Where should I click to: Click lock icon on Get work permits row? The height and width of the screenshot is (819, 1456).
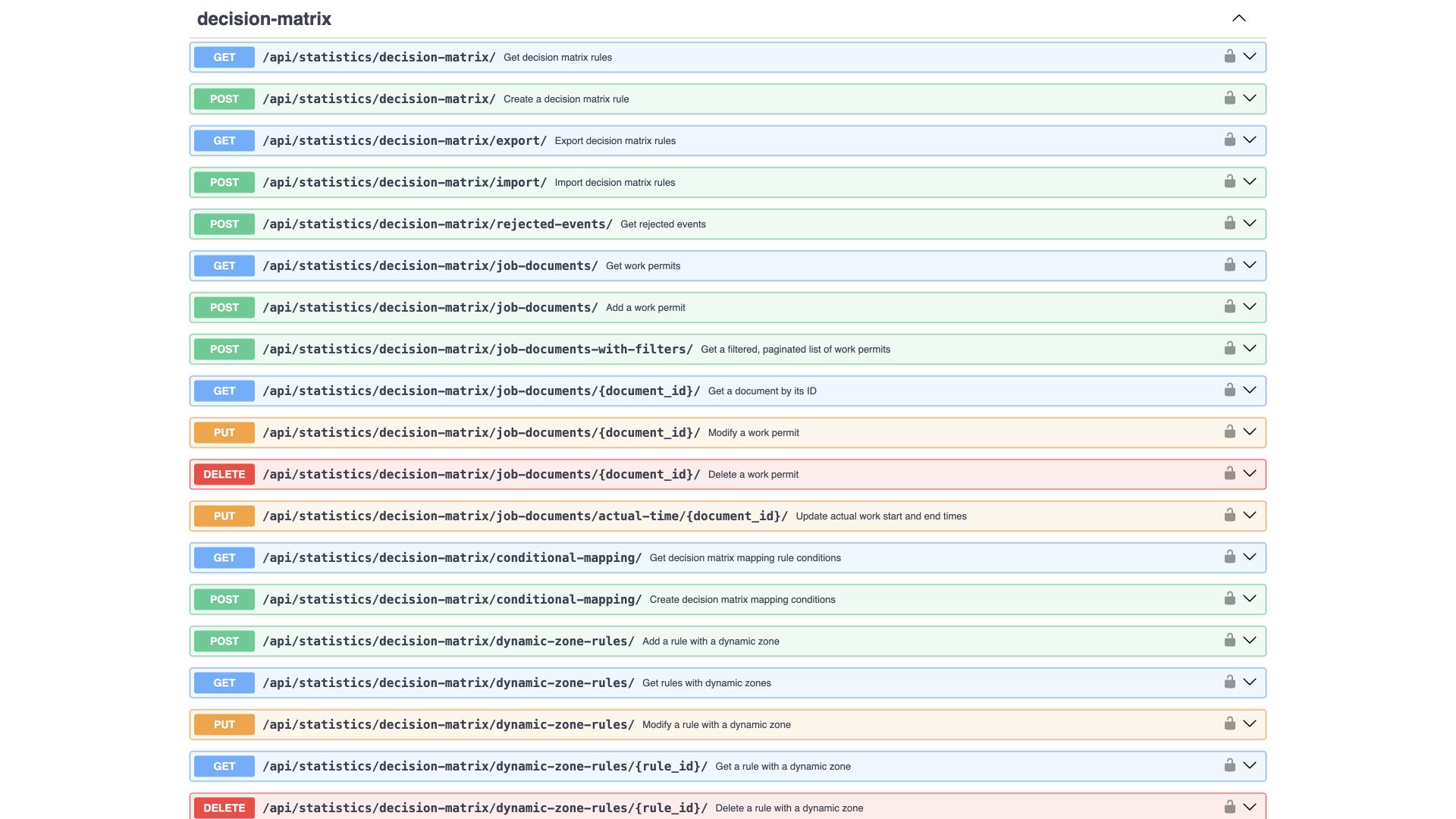click(x=1229, y=265)
